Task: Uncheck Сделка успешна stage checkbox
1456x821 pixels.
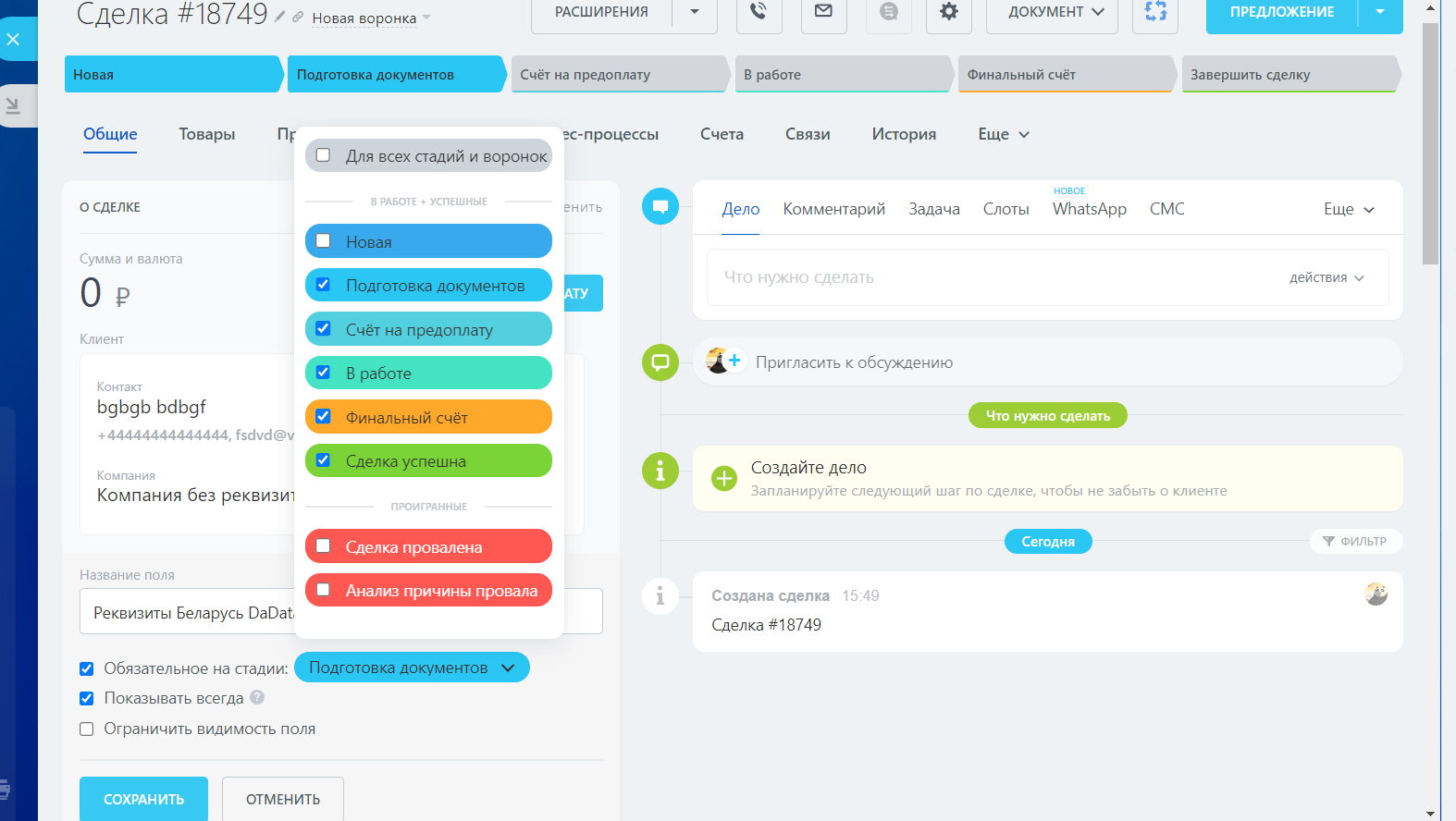Action: 323,460
